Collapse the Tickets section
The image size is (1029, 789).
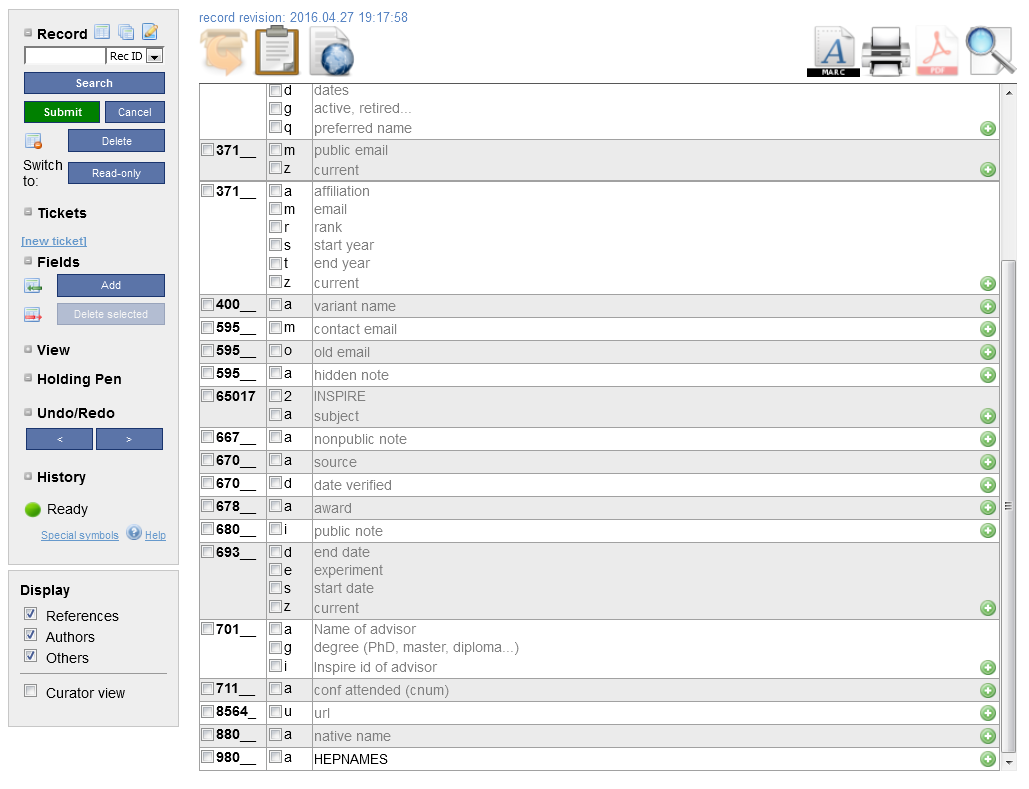28,211
